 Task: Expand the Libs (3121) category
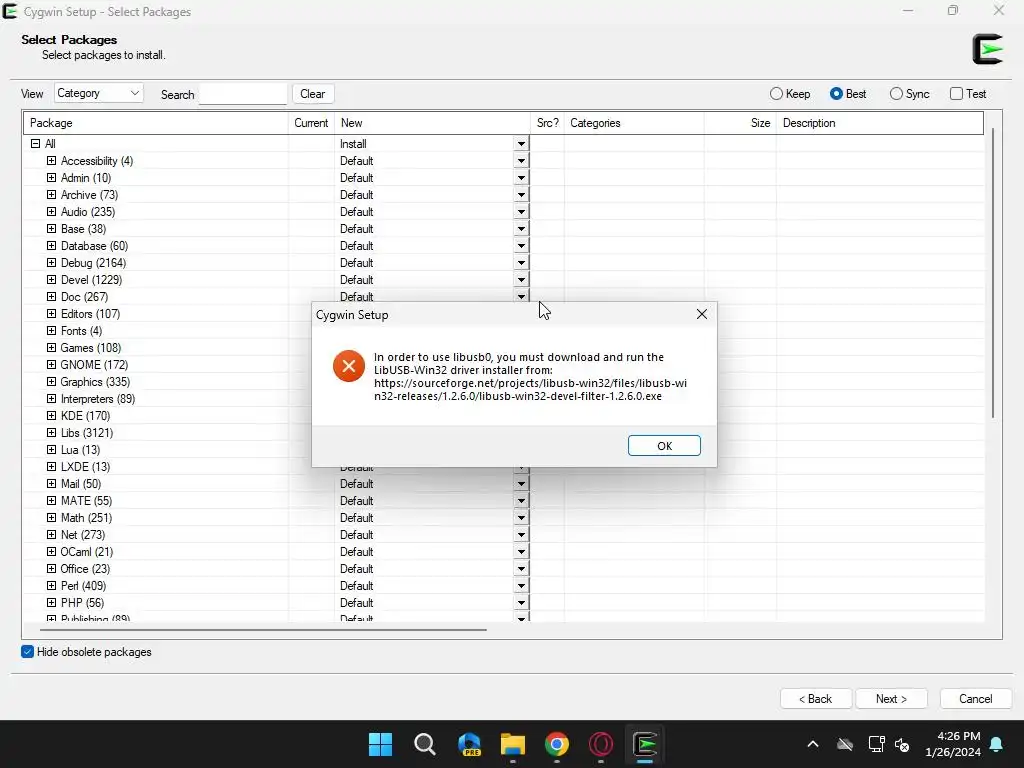[x=52, y=432]
